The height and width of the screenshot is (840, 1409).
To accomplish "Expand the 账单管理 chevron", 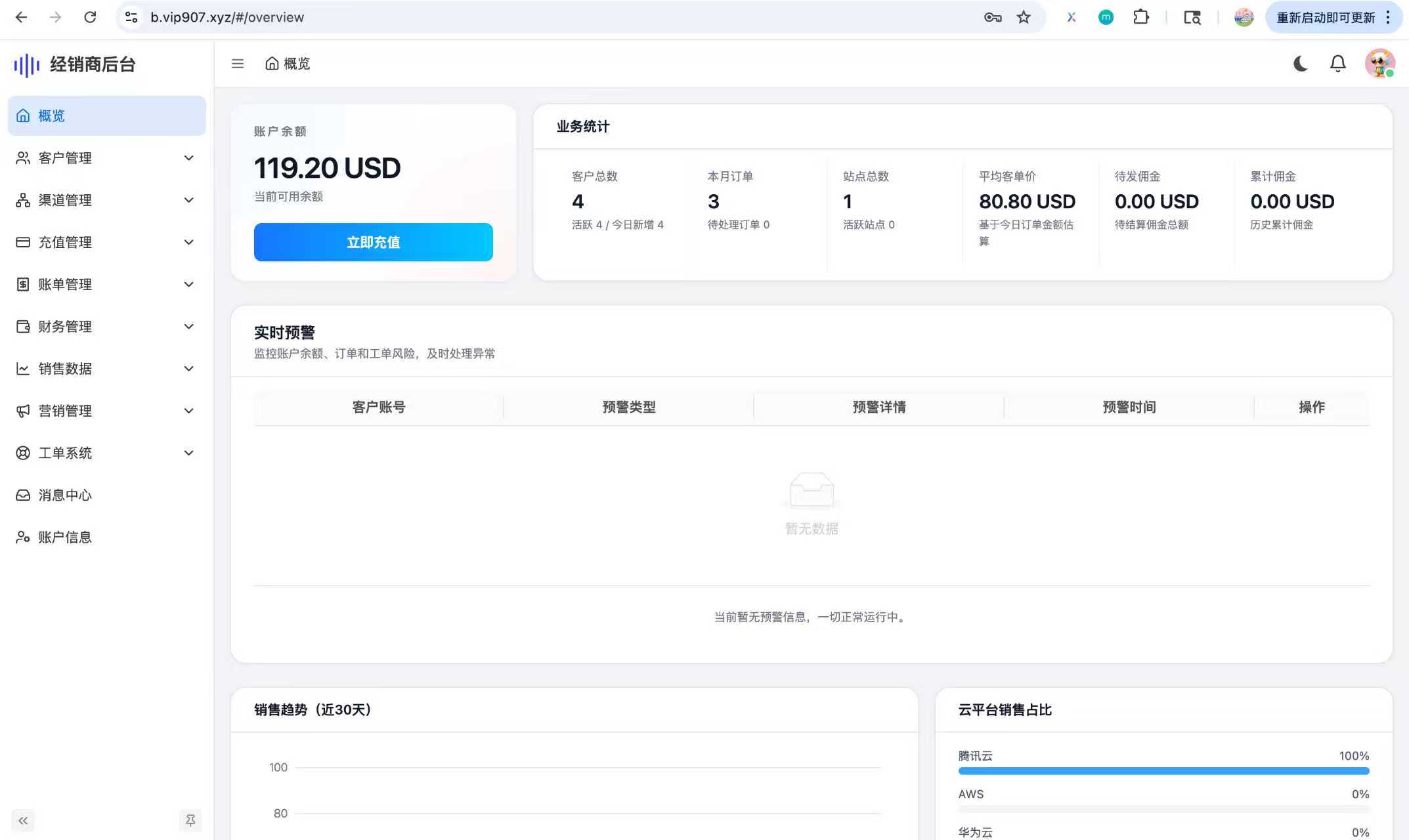I will click(x=189, y=284).
